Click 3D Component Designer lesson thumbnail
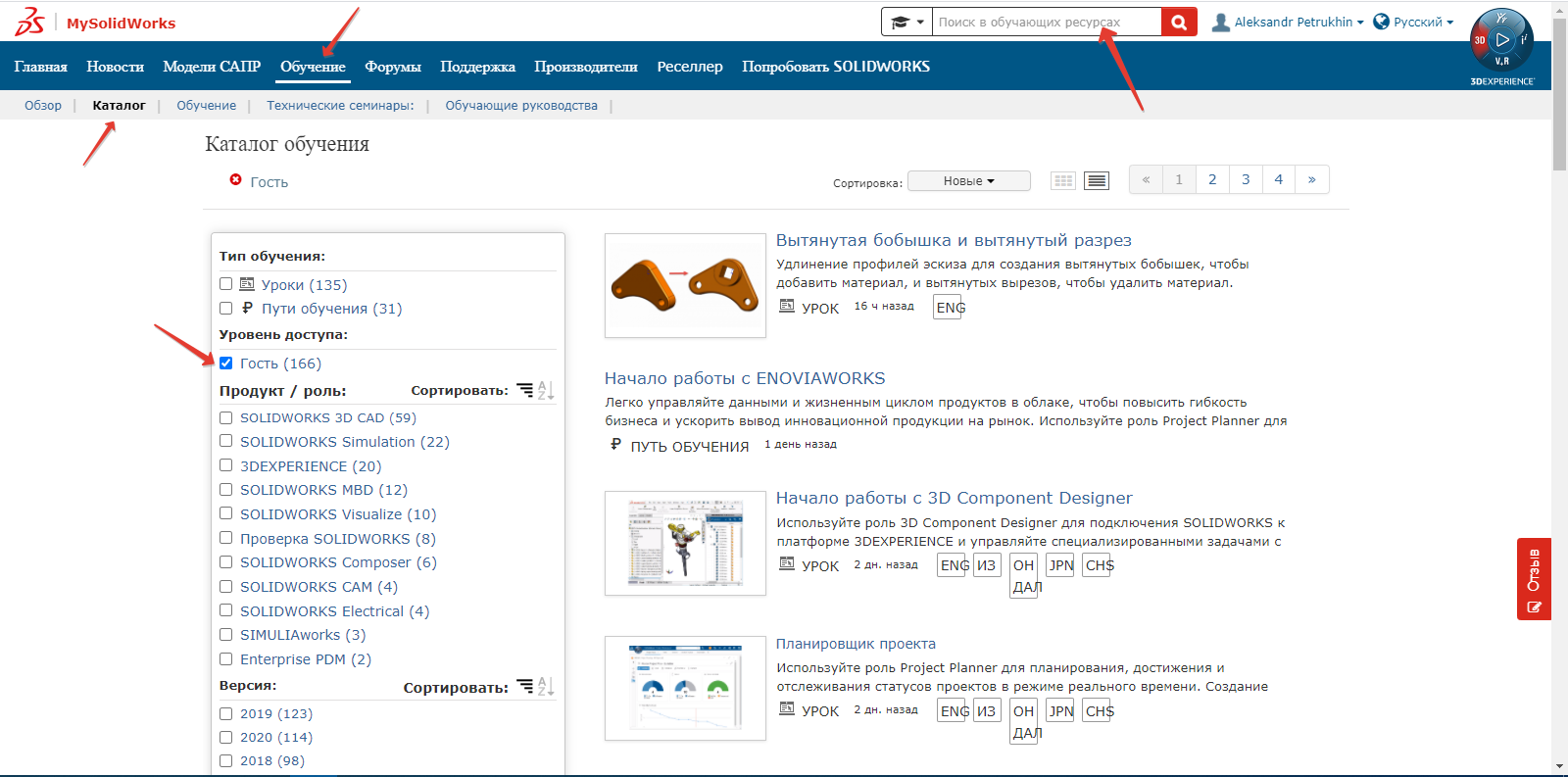This screenshot has height=777, width=1568. (685, 543)
